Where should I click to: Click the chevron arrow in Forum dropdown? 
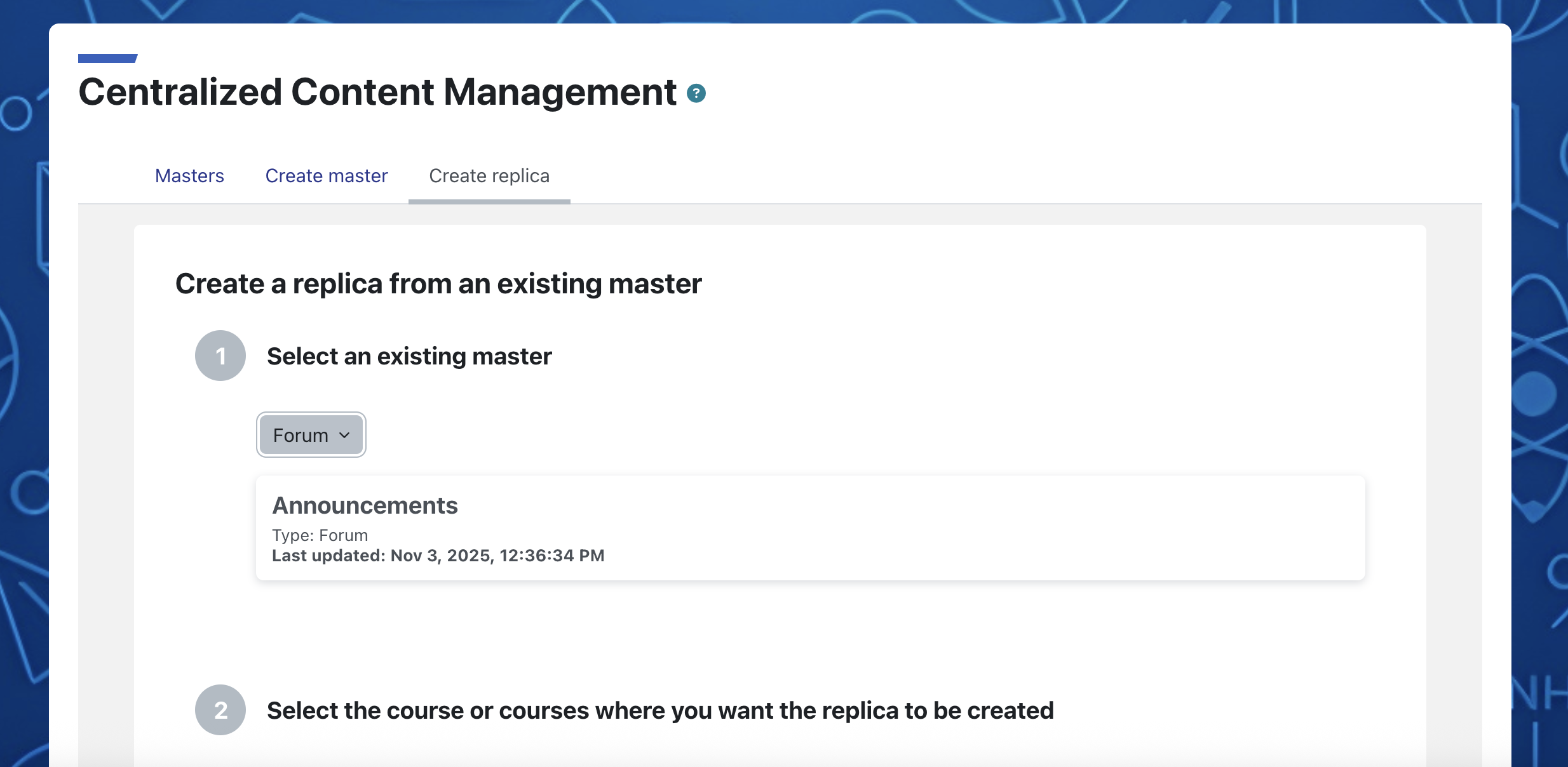point(344,436)
